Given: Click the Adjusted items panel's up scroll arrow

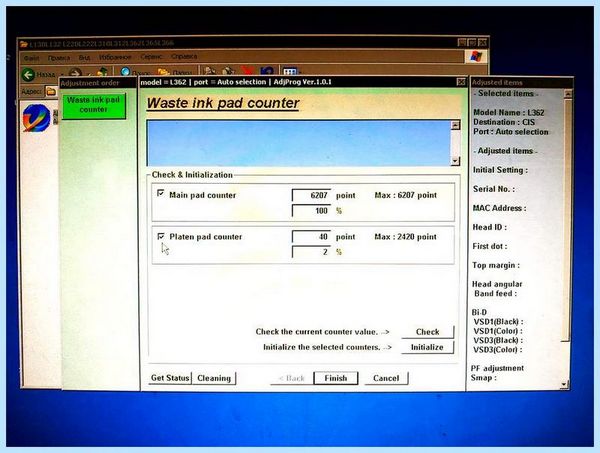Looking at the screenshot, I should (568, 93).
